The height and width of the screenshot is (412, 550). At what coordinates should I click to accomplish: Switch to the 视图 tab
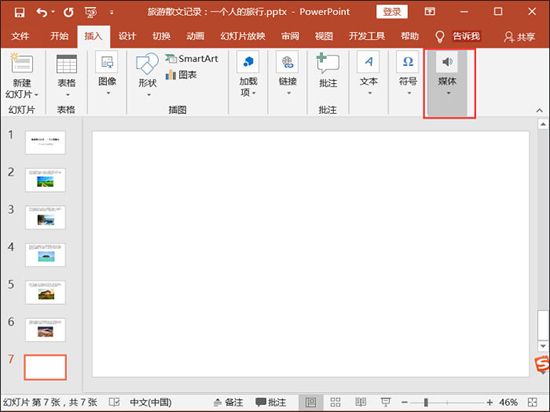click(x=324, y=36)
